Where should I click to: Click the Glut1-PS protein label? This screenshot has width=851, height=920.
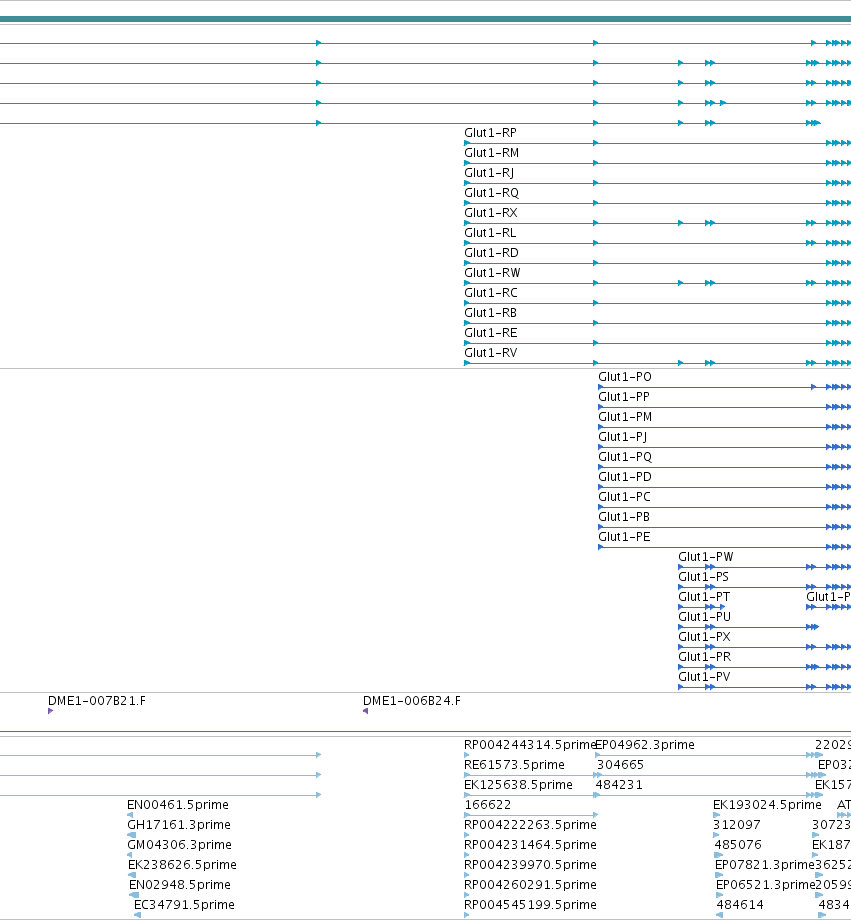[703, 576]
